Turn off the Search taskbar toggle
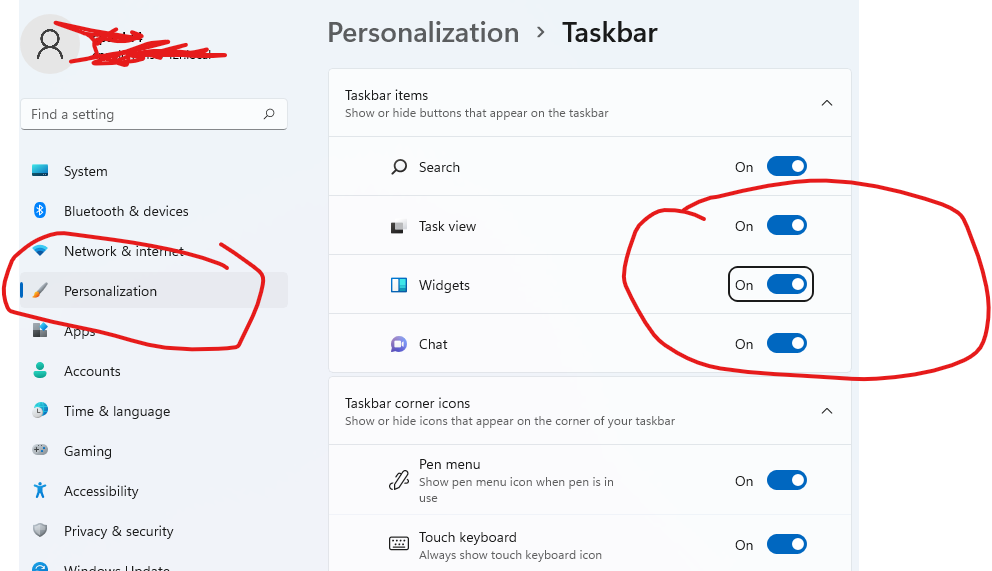This screenshot has height=571, width=992. click(x=786, y=167)
